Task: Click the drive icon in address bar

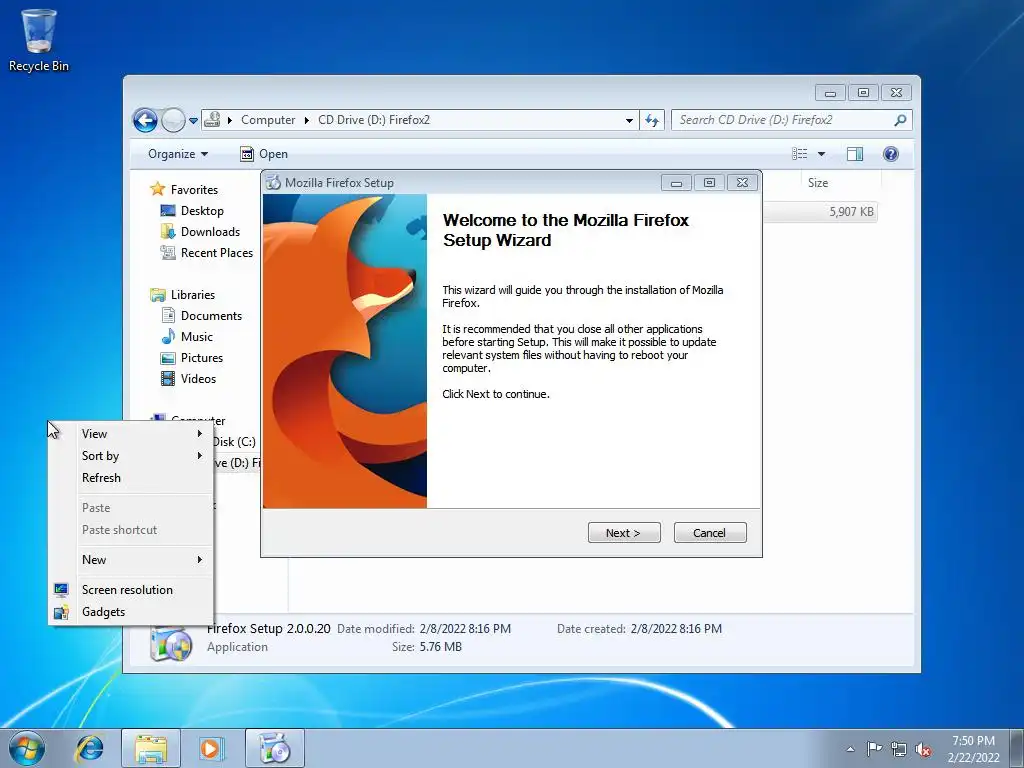Action: pos(212,120)
